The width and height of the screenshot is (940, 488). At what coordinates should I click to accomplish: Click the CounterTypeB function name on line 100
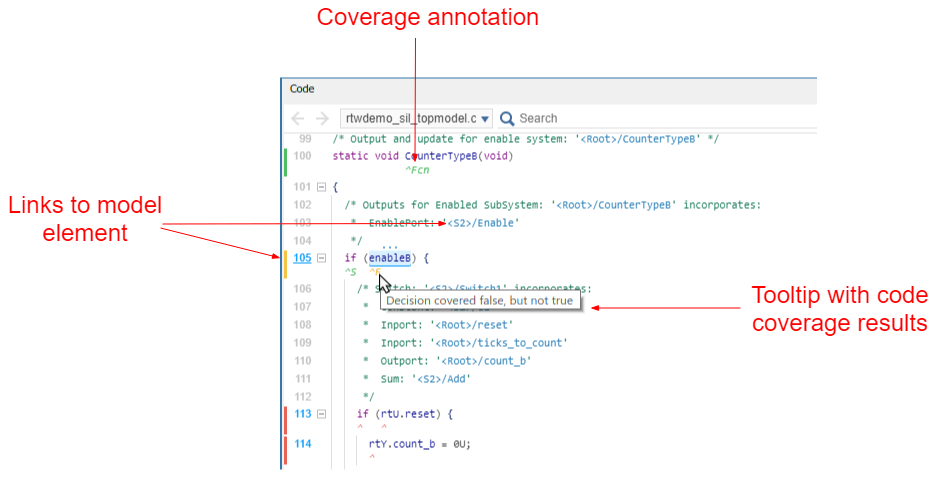click(x=441, y=156)
